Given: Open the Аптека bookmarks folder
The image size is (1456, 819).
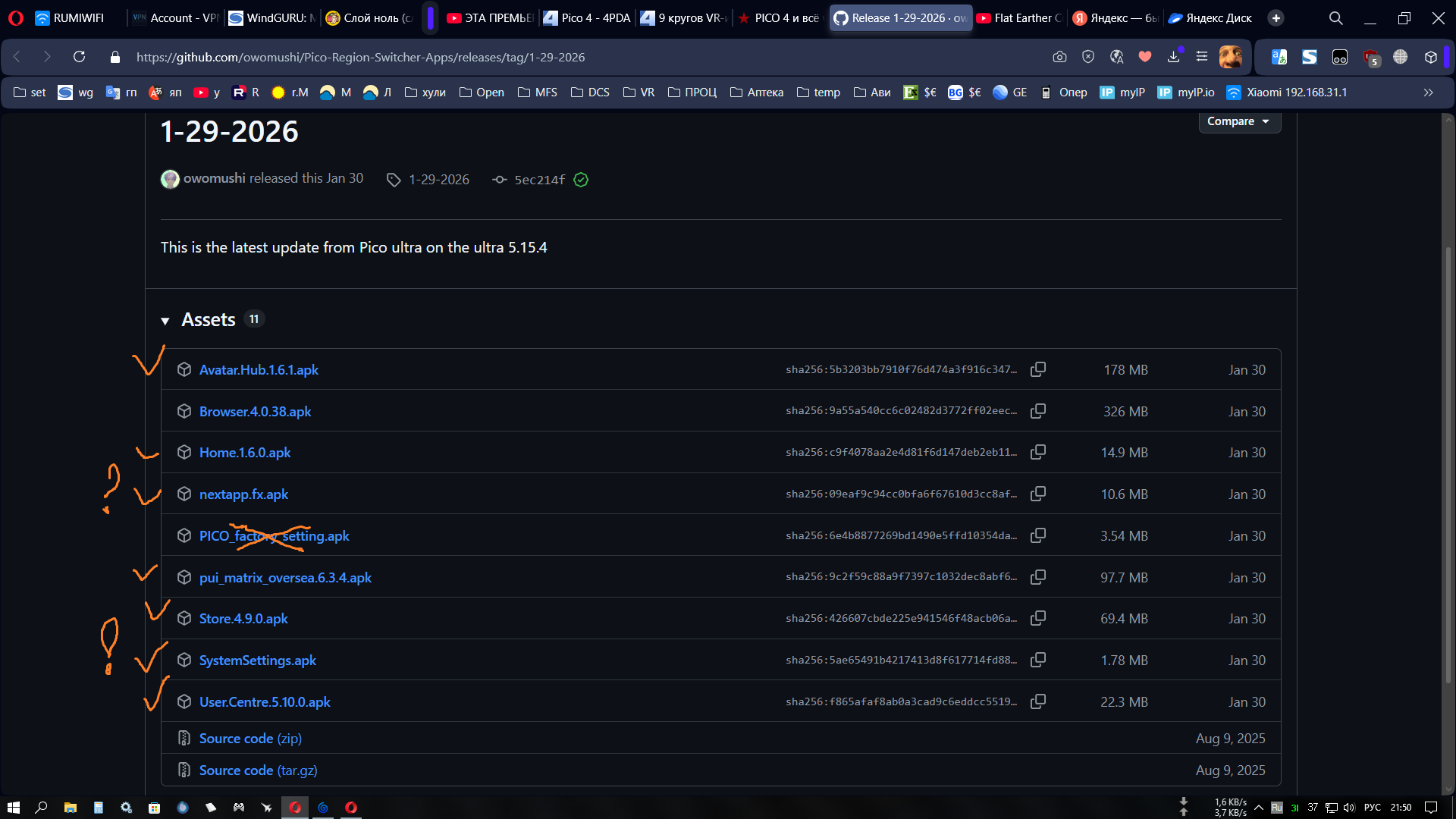Looking at the screenshot, I should tap(757, 93).
